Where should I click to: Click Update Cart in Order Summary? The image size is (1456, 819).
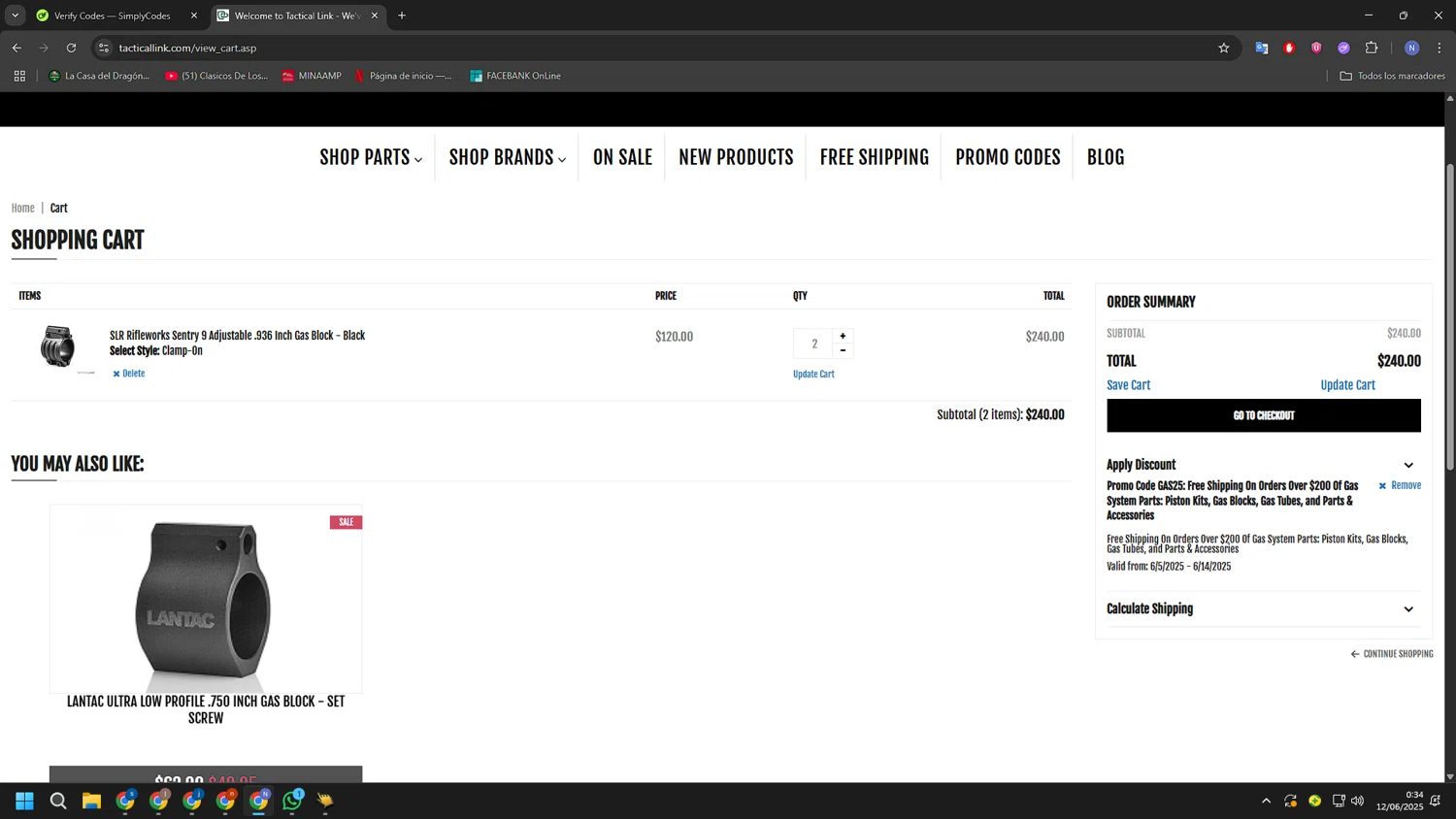(1347, 385)
